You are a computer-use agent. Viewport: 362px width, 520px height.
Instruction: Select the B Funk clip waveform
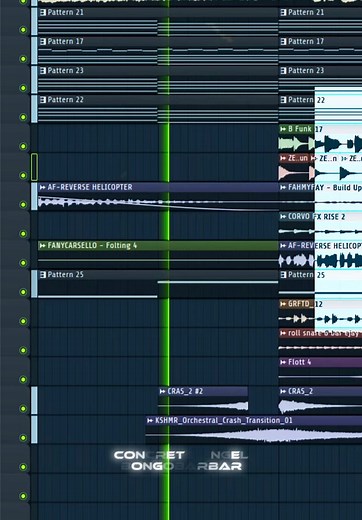pos(320,144)
